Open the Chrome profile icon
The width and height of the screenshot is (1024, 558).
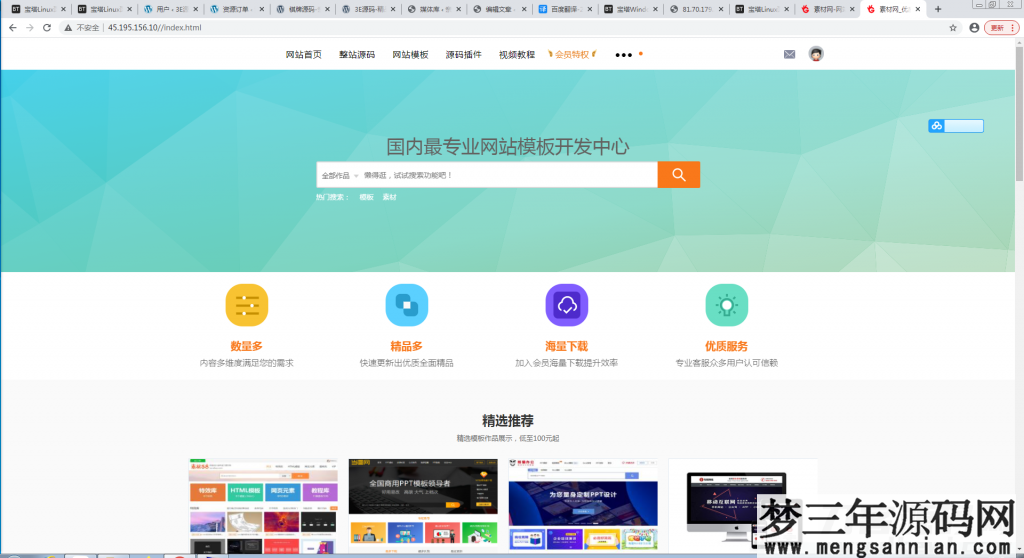coord(974,27)
